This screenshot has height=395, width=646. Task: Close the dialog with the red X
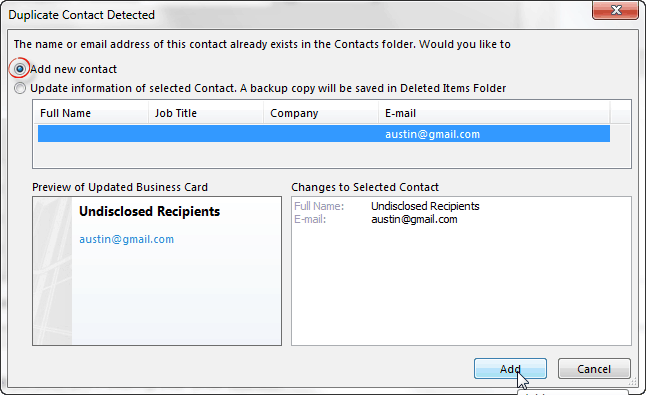pos(616,10)
